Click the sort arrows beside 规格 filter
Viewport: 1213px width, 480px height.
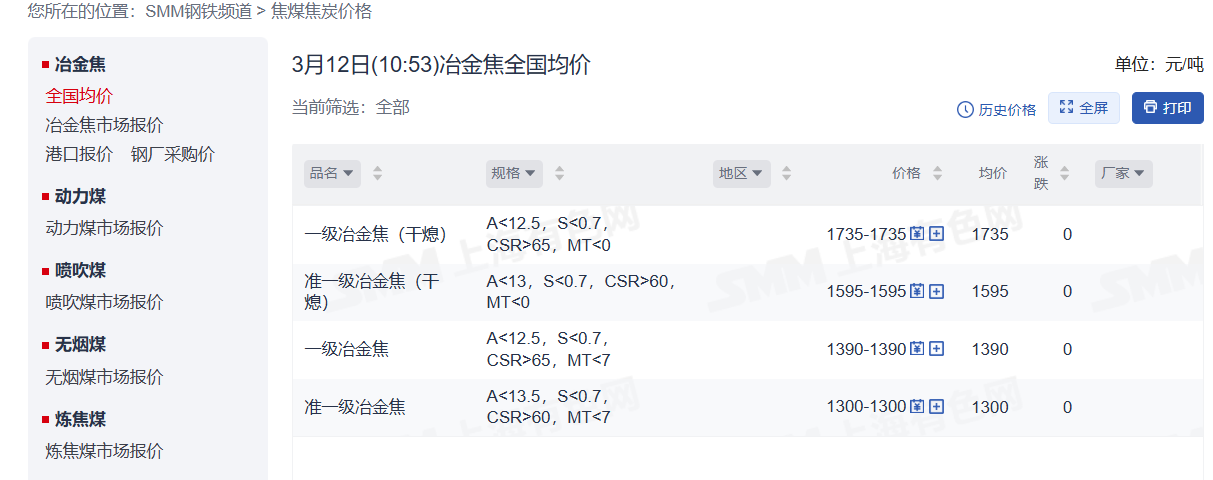coord(559,173)
